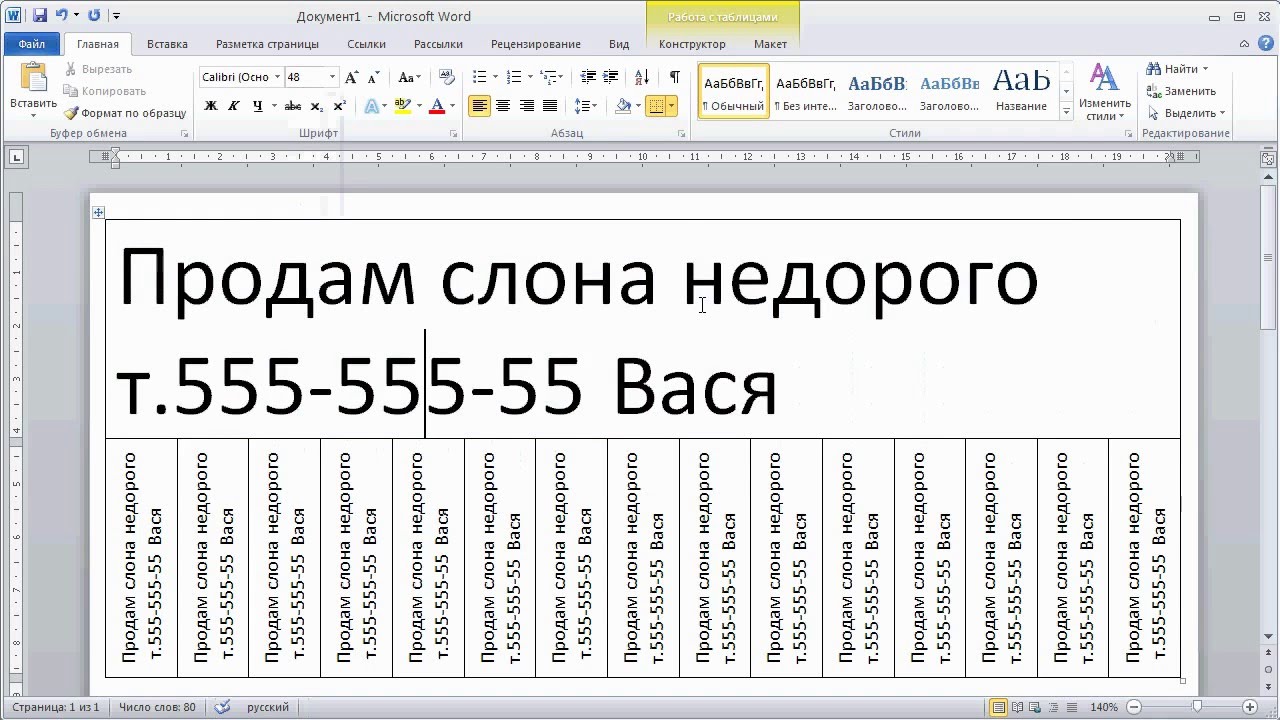Screen dimensions: 1280x720
Task: Apply the 'Обычный' style
Action: tap(734, 91)
